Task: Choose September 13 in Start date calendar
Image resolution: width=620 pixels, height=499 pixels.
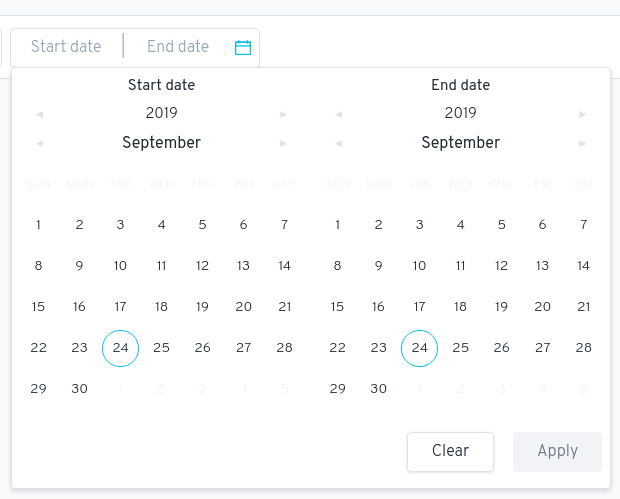Action: (243, 266)
